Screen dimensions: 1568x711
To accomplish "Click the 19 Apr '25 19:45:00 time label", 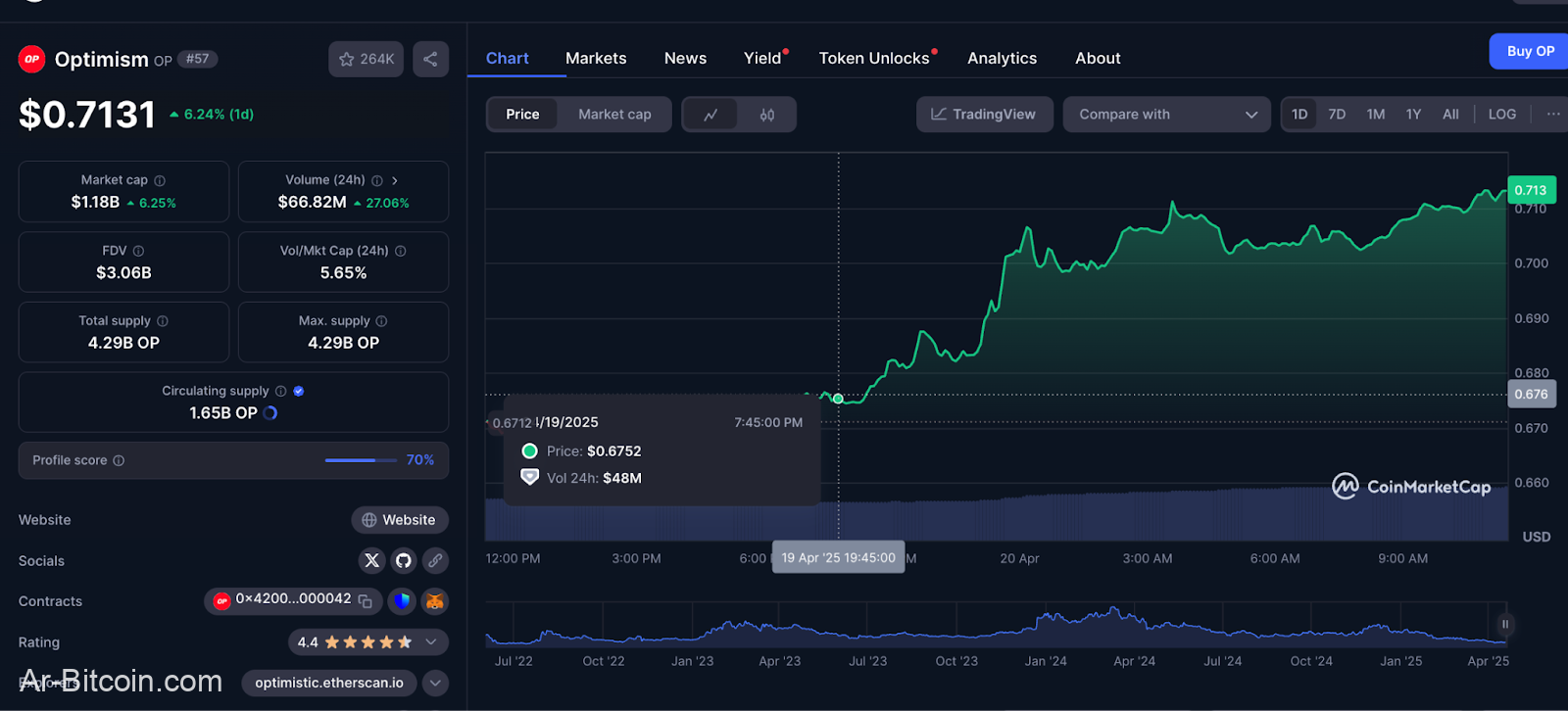I will [838, 557].
